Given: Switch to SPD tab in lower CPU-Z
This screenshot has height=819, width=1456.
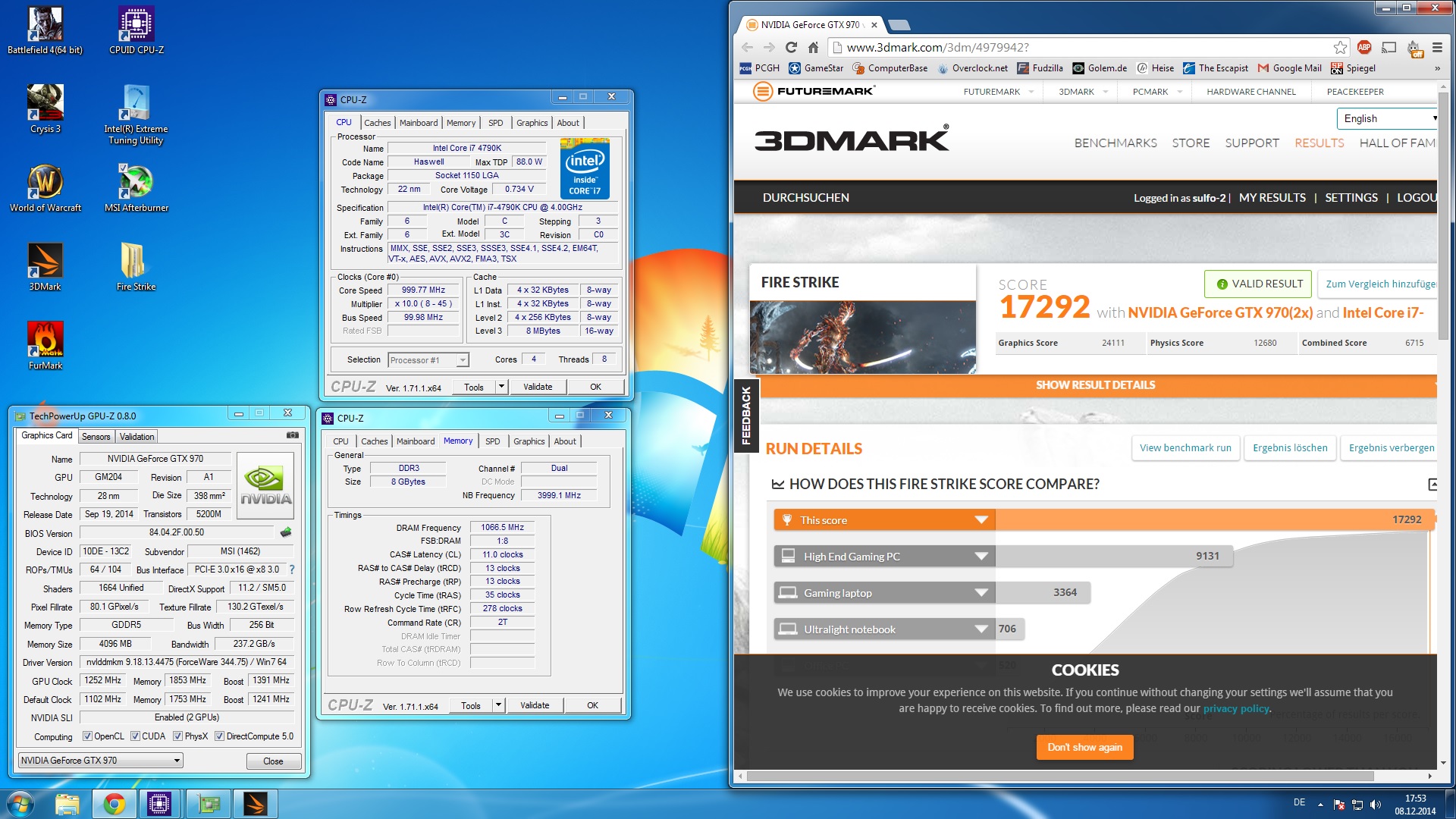Looking at the screenshot, I should click(493, 441).
